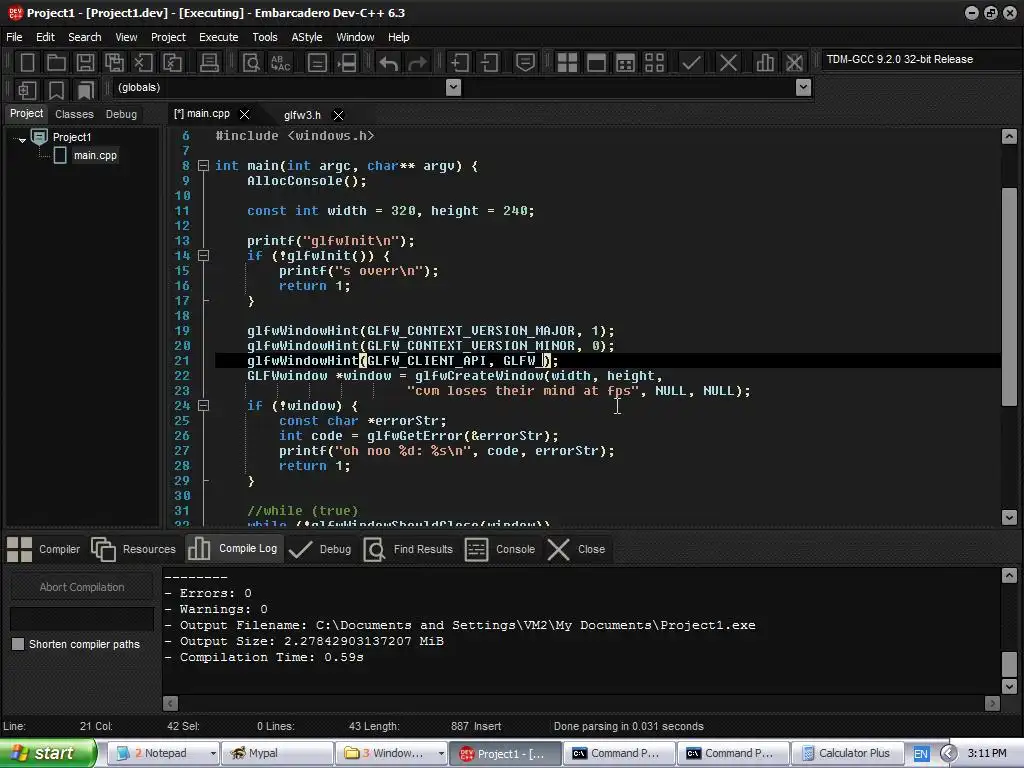Collapse the main function fold at line 8
Screen dimensions: 1024x768
203,165
